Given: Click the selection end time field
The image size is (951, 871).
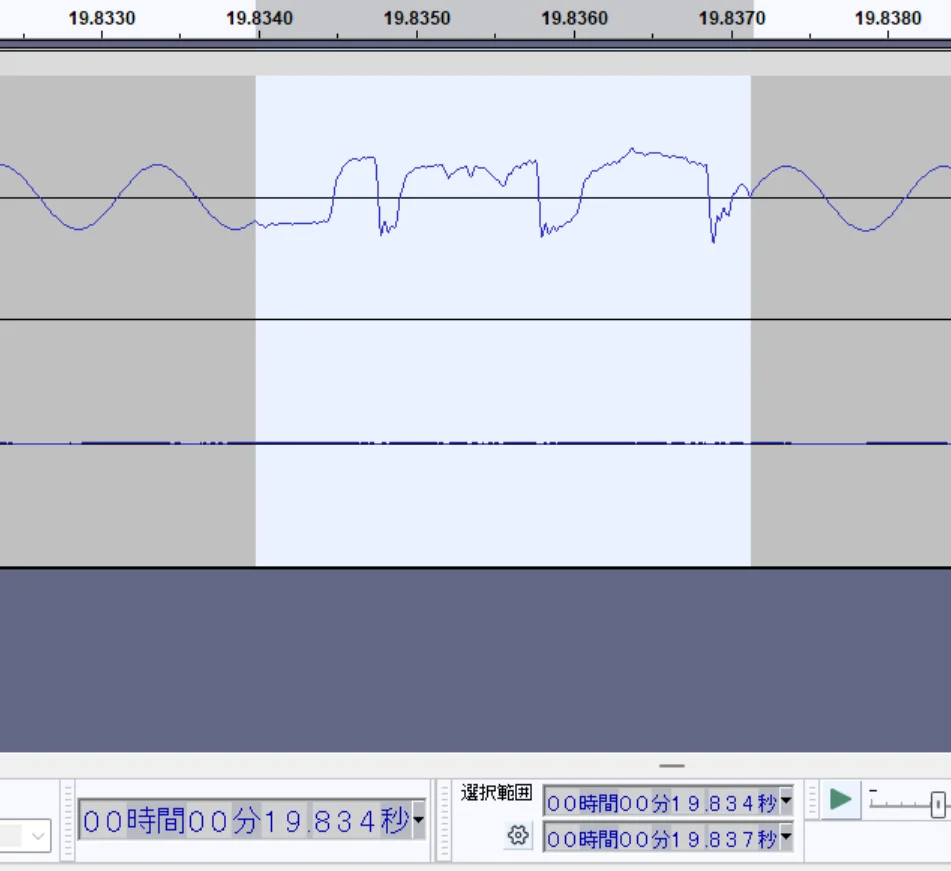Looking at the screenshot, I should [661, 837].
